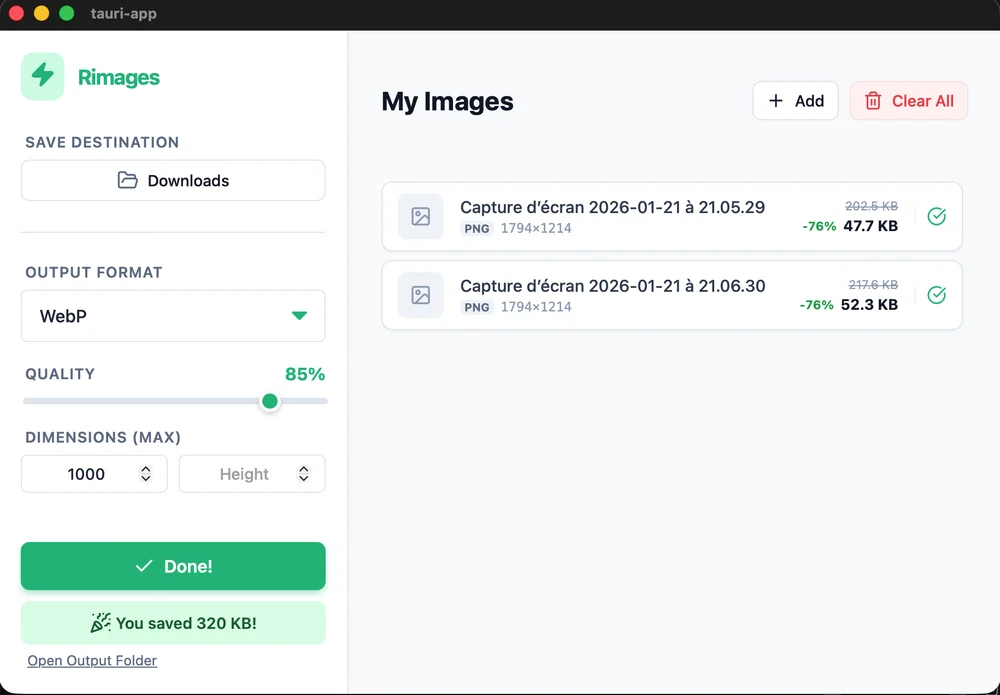Screen dimensions: 1000x695
Task: Select the My Images heading area
Action: [x=447, y=101]
